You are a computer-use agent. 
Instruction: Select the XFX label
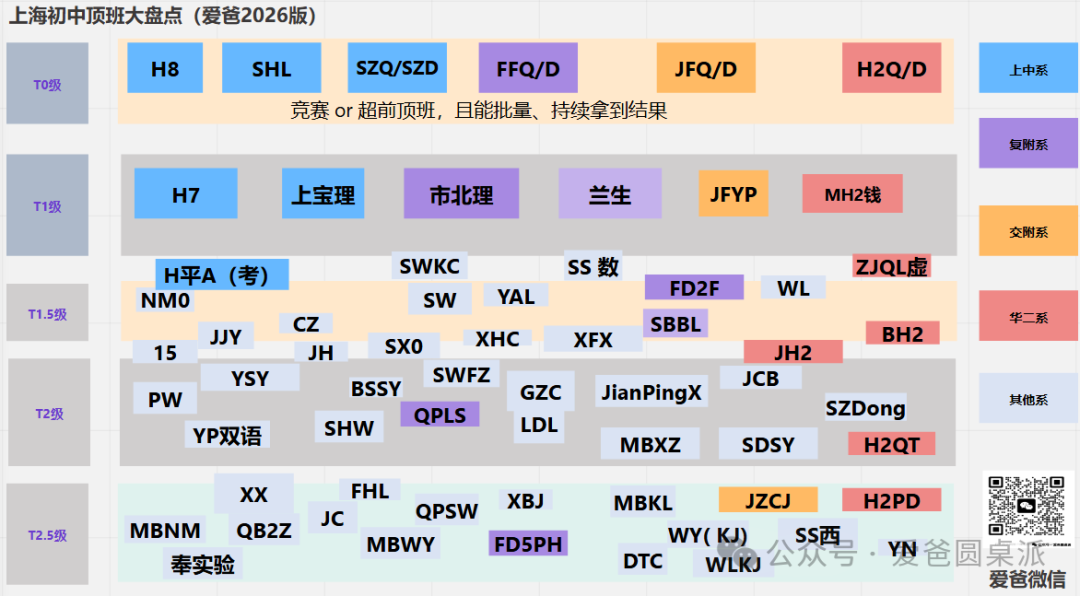[x=593, y=339]
